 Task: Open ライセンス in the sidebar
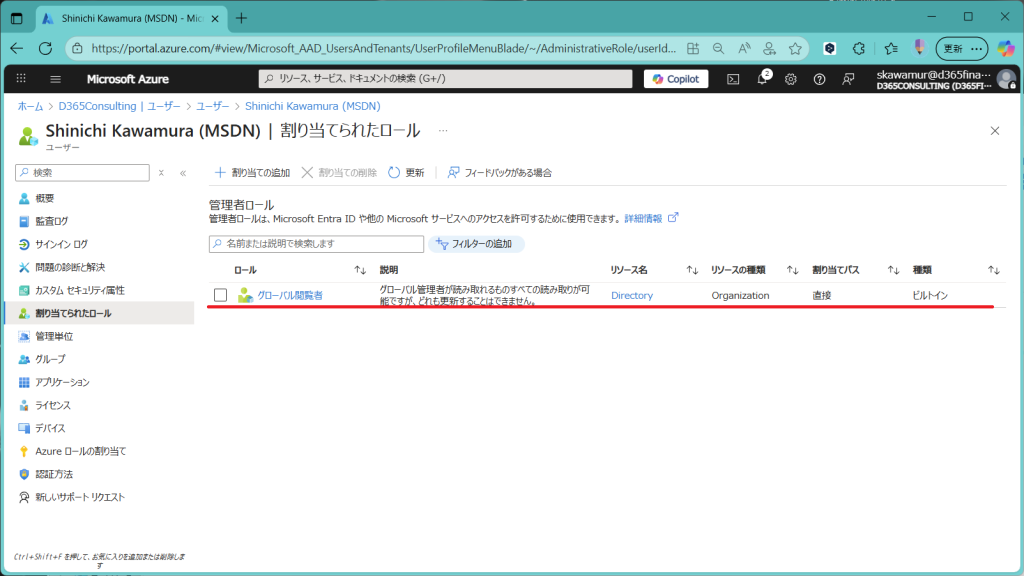[53, 405]
